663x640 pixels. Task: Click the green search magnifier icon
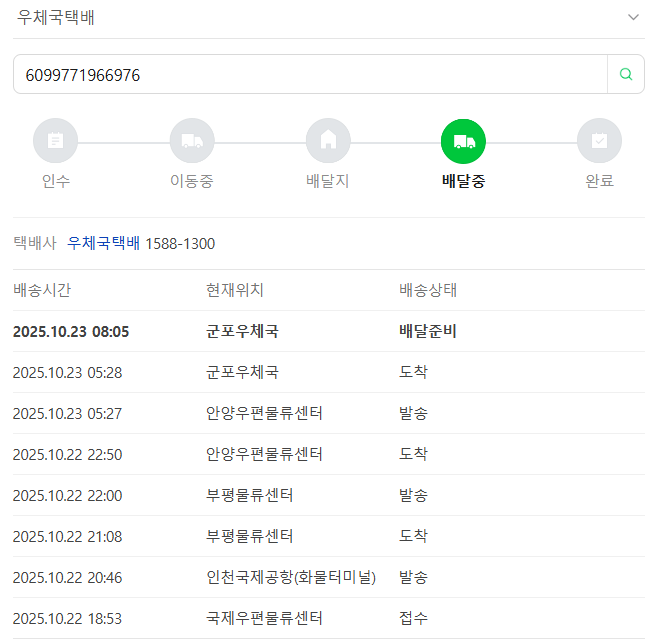pos(626,74)
